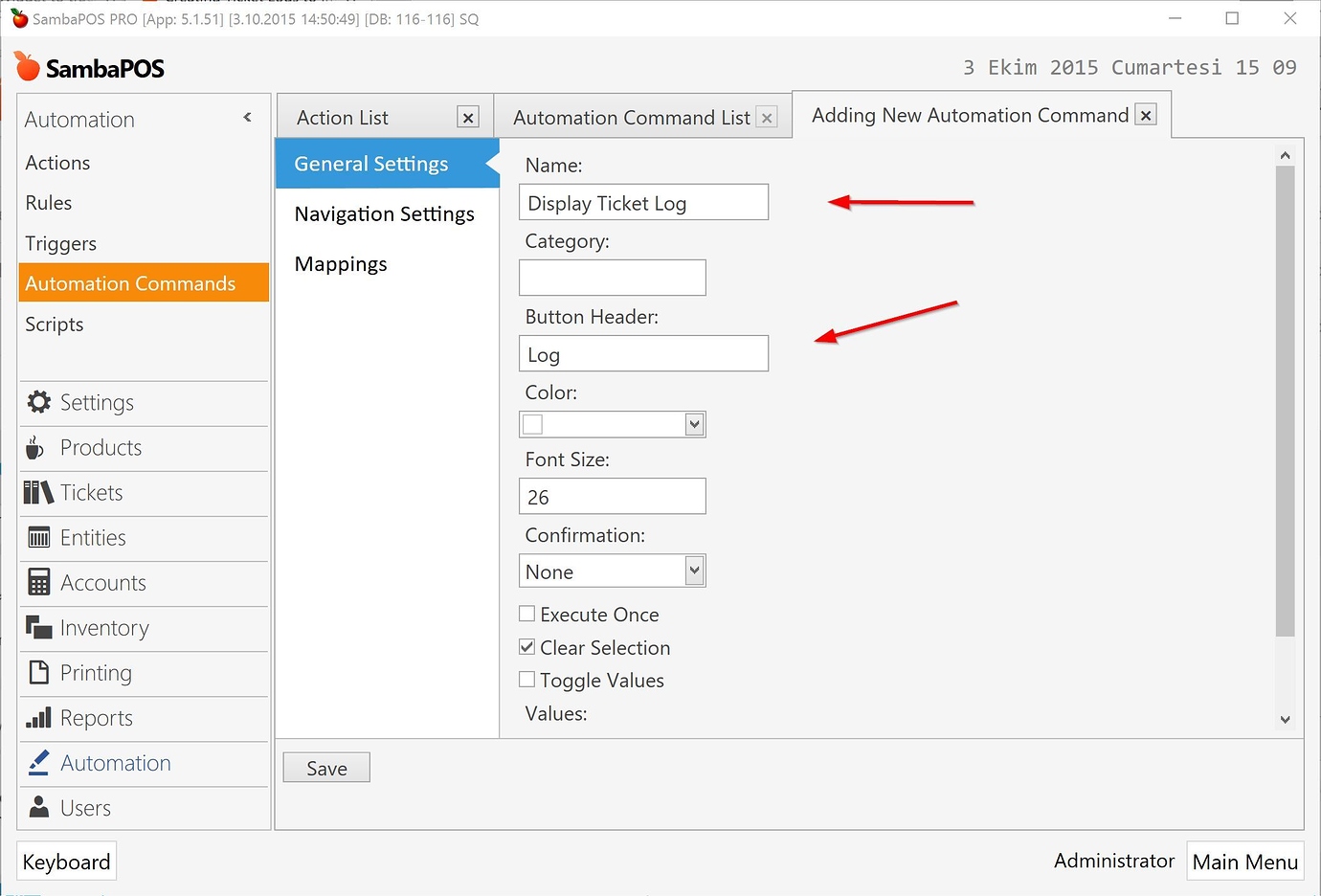Switch to the Automation Command List tab

(x=631, y=117)
